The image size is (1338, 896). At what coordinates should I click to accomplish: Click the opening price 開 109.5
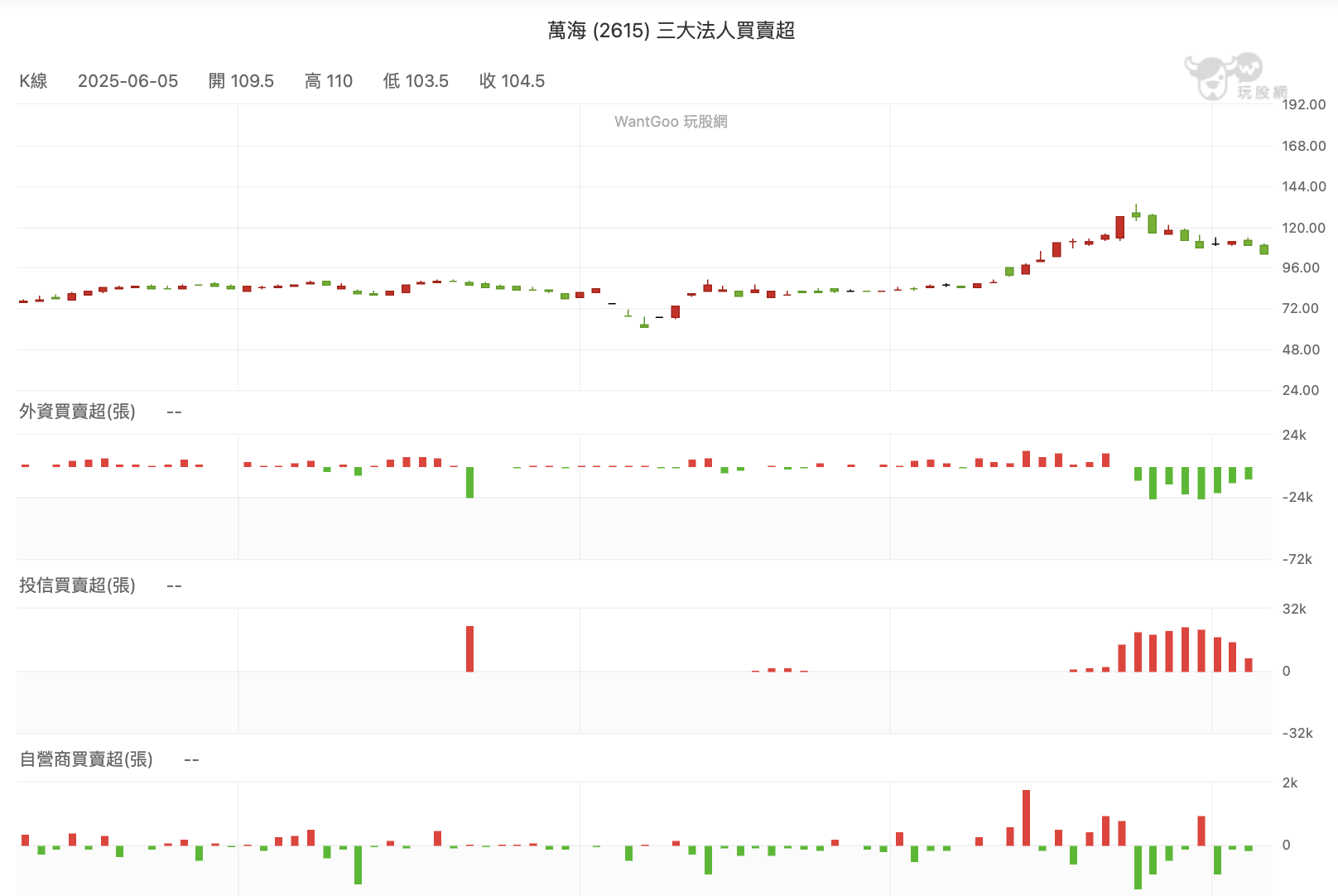click(241, 81)
